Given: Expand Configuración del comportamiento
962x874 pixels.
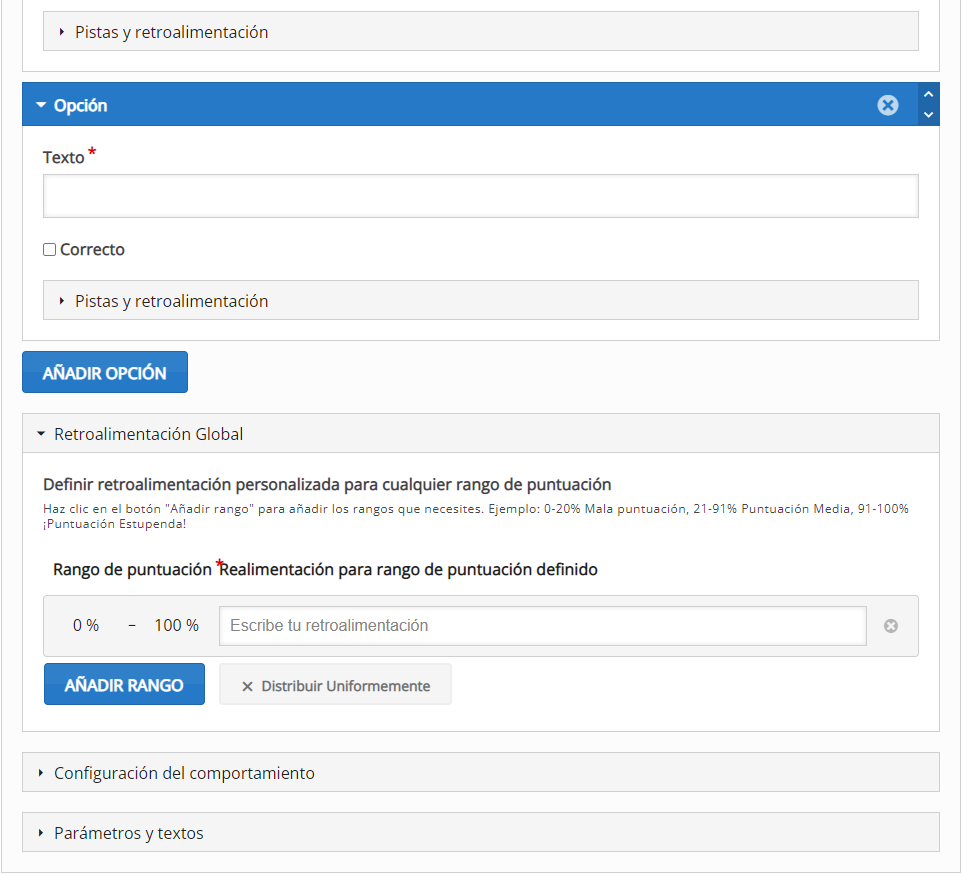Looking at the screenshot, I should 480,772.
